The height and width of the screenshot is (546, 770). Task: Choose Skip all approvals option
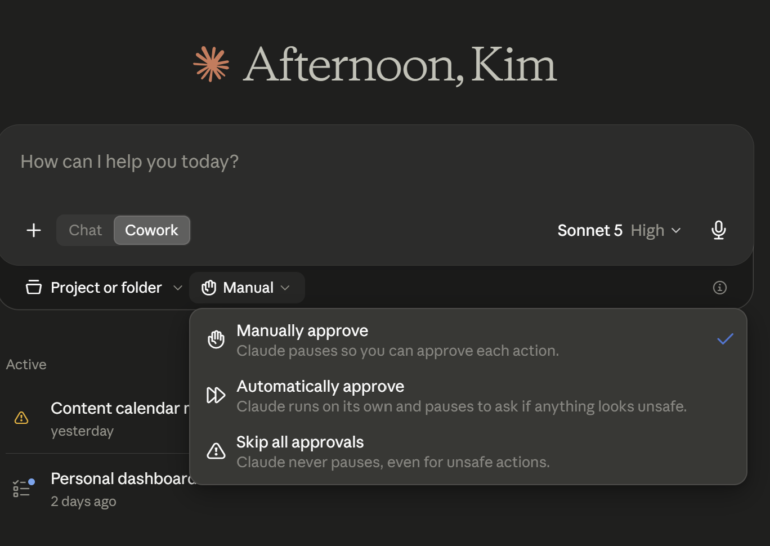468,451
